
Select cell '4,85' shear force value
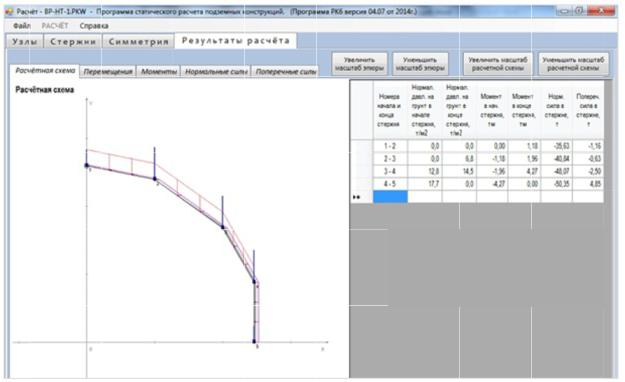588,184
